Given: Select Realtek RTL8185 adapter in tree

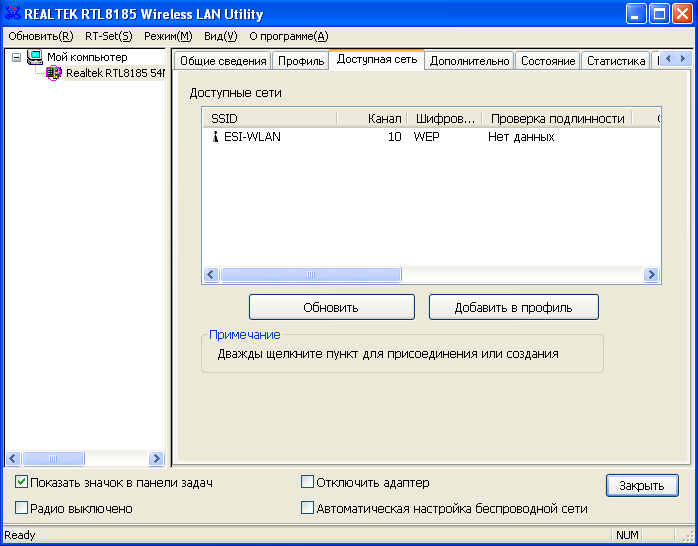Looking at the screenshot, I should click(x=115, y=73).
